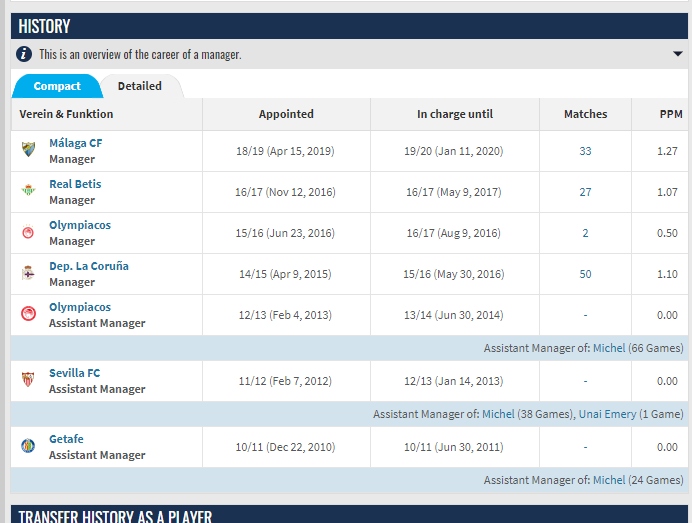Click the info icon beside career overview text
Viewport: 692px width, 523px height.
[24, 54]
